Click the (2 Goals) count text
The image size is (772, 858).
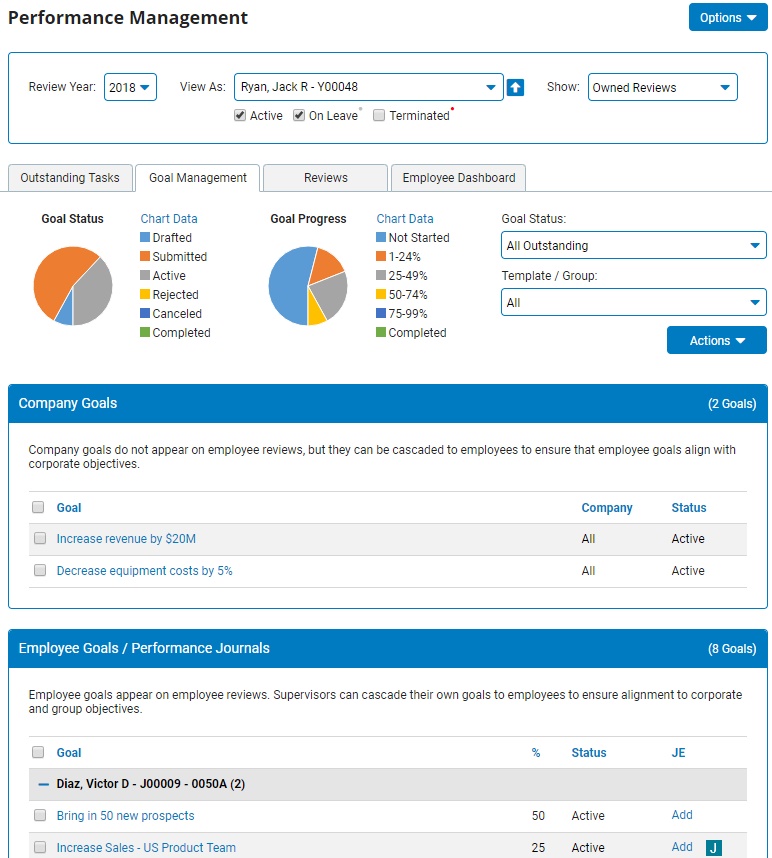point(732,404)
